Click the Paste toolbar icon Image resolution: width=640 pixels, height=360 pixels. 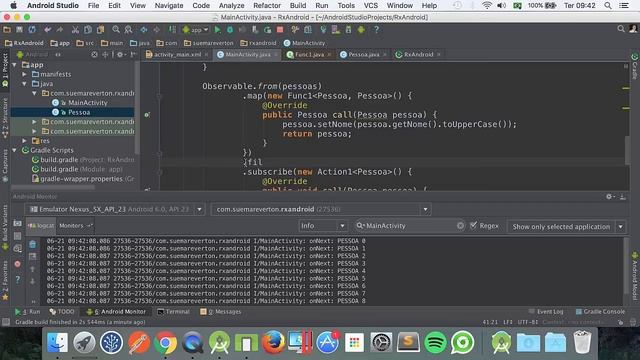point(100,30)
